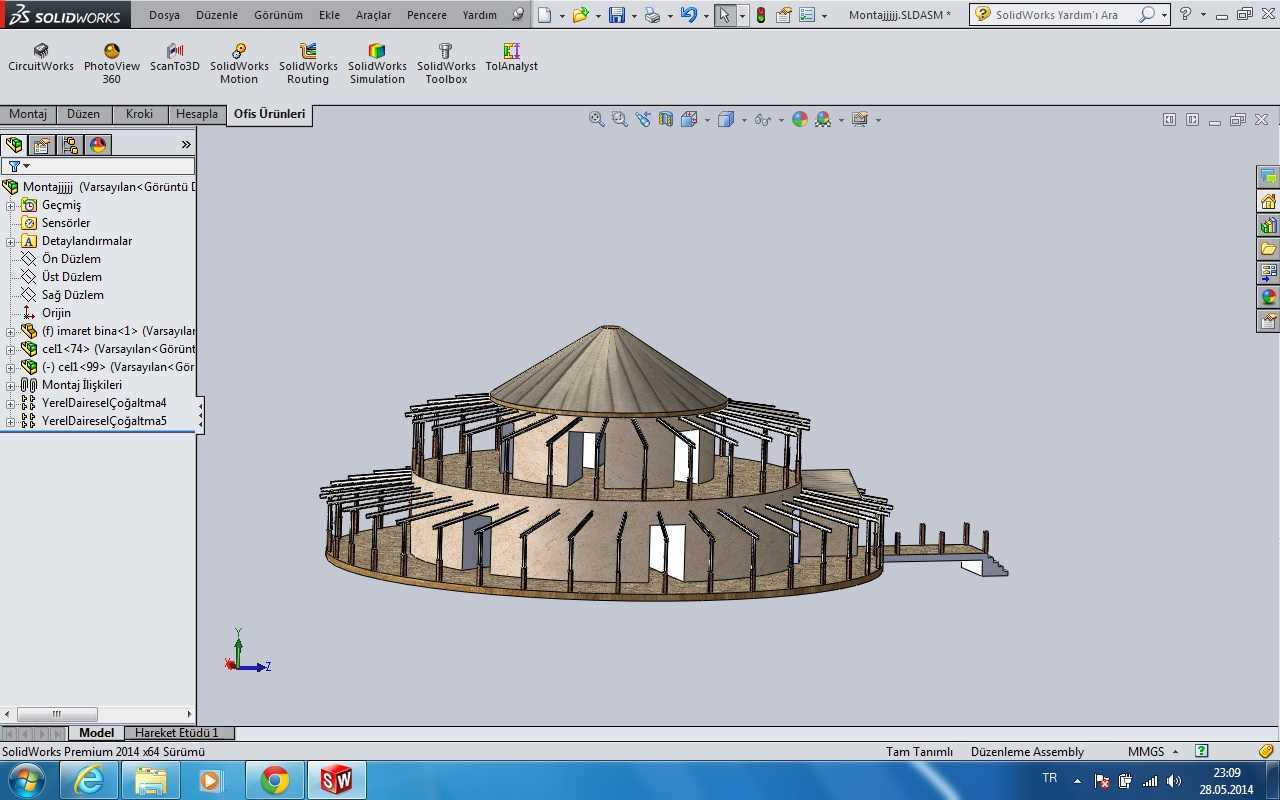
Task: Start the ScanTo3D add-in
Action: tap(175, 58)
